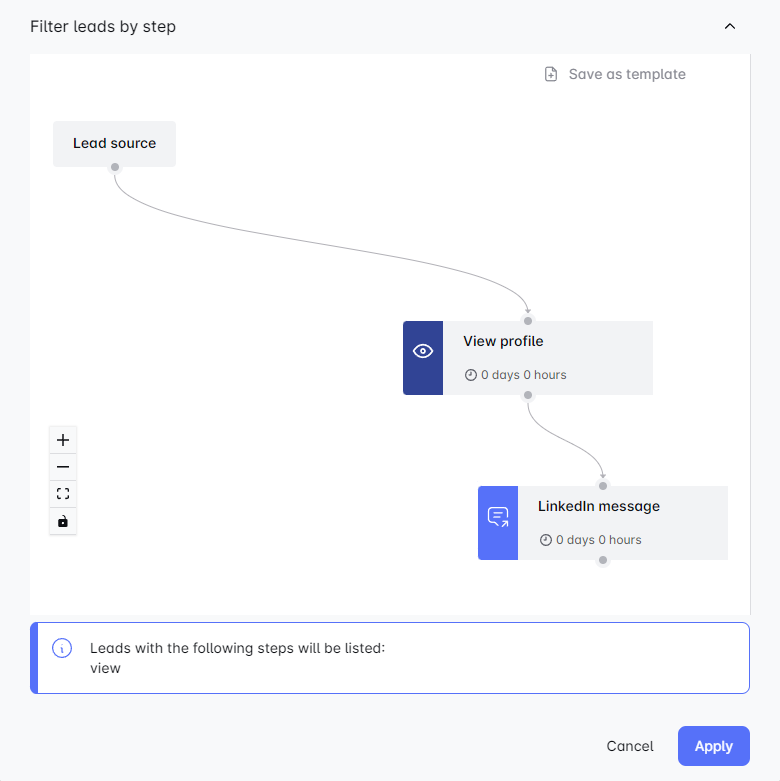
Task: Select the View profile step title
Action: 503,341
